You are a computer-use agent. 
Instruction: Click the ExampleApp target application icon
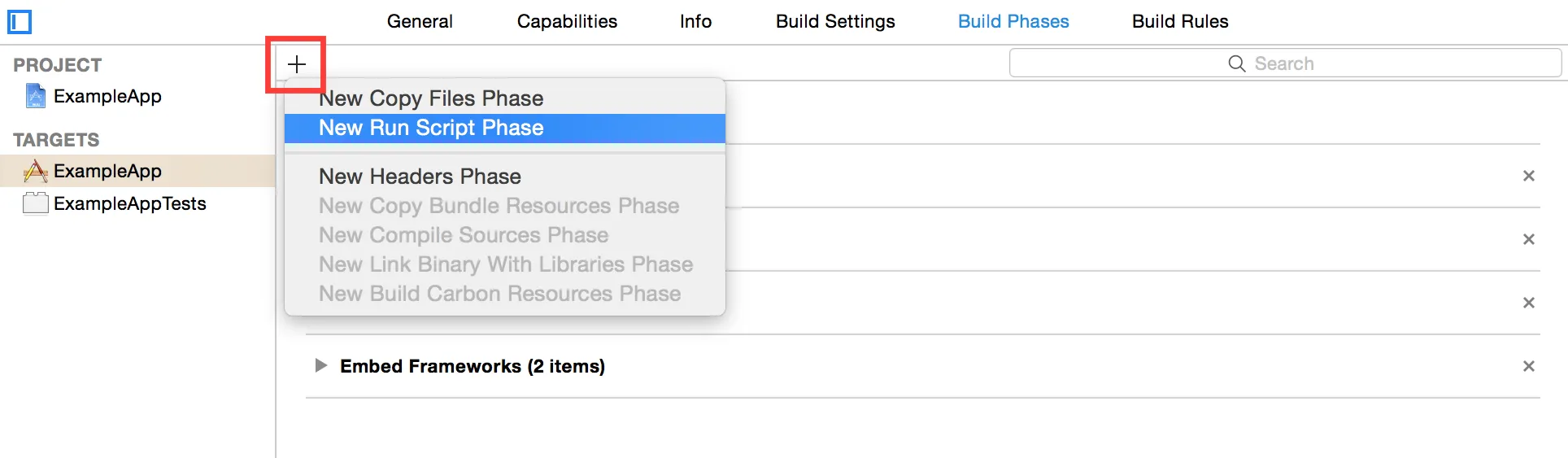(x=36, y=171)
